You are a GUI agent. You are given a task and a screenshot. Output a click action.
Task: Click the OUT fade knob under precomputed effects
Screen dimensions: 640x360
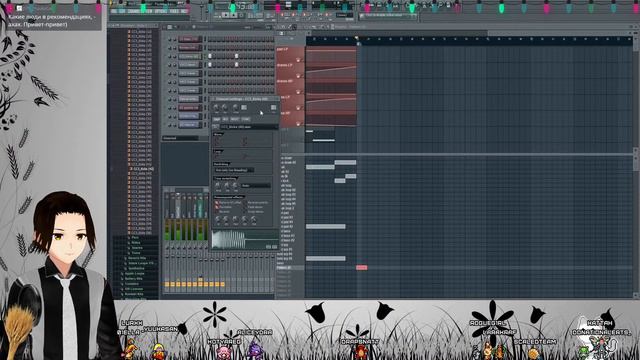tap(226, 218)
